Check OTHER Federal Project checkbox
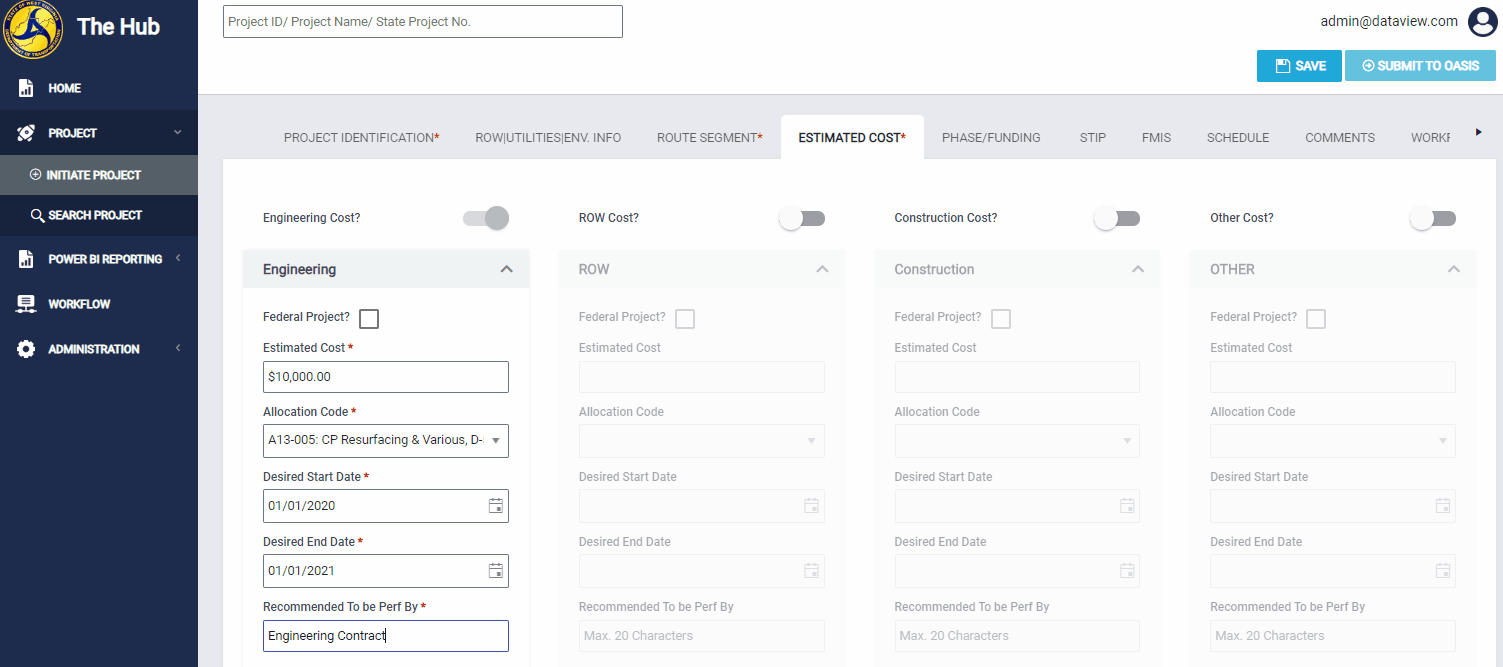Viewport: 1503px width, 667px height. (1316, 319)
